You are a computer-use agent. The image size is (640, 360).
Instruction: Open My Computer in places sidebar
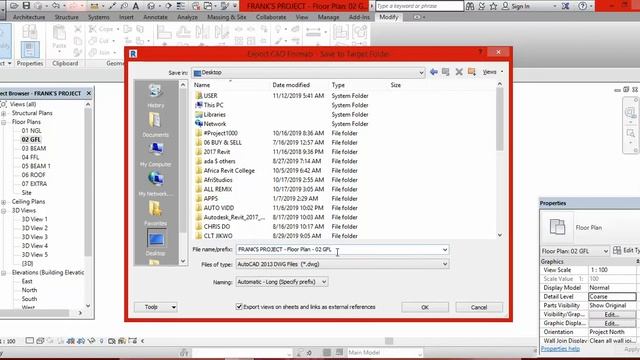[156, 155]
